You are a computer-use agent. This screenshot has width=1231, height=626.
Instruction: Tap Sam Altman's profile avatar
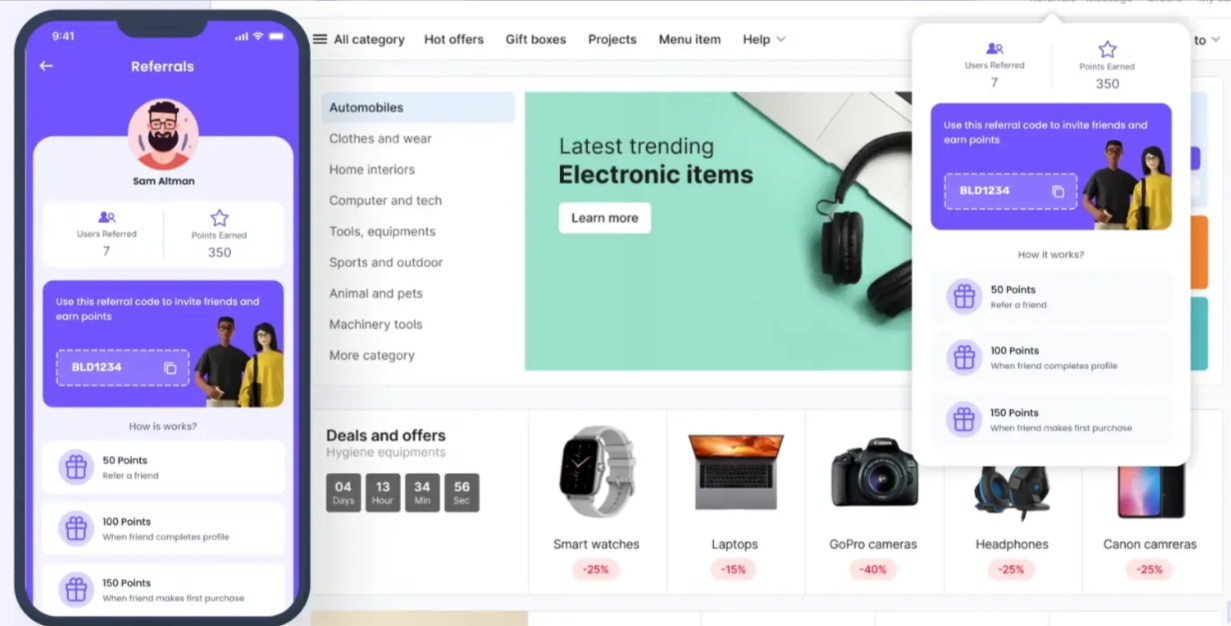[163, 134]
